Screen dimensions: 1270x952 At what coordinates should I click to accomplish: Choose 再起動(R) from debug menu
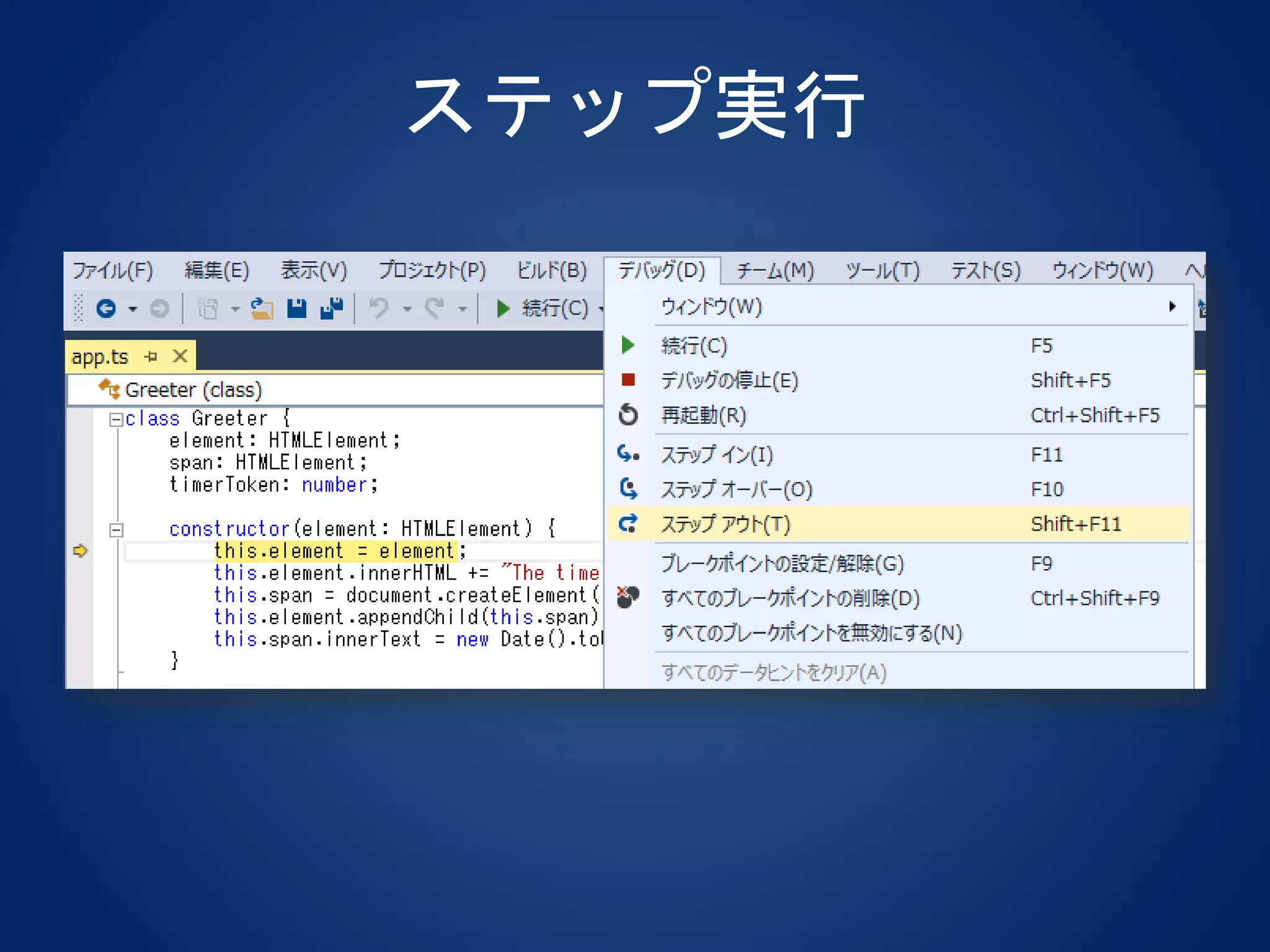click(899, 415)
